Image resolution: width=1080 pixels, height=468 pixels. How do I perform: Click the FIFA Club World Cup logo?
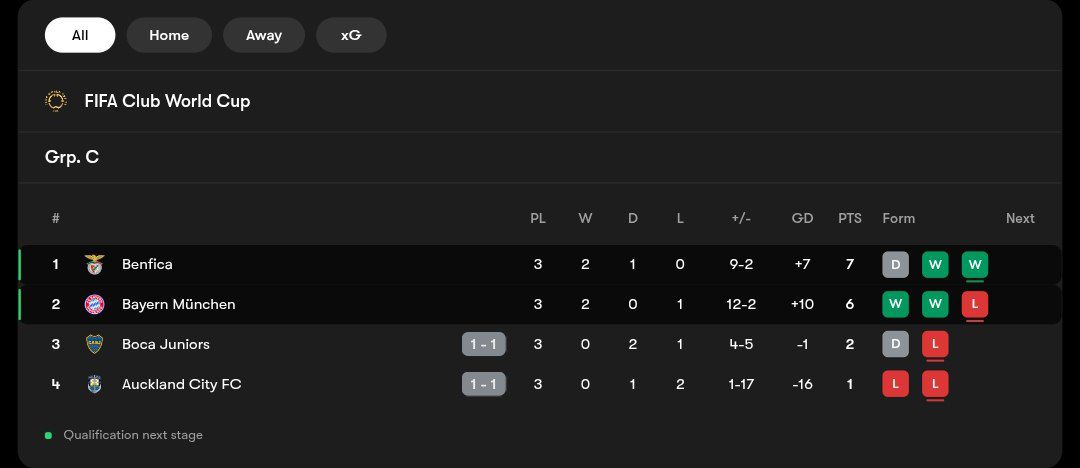56,101
